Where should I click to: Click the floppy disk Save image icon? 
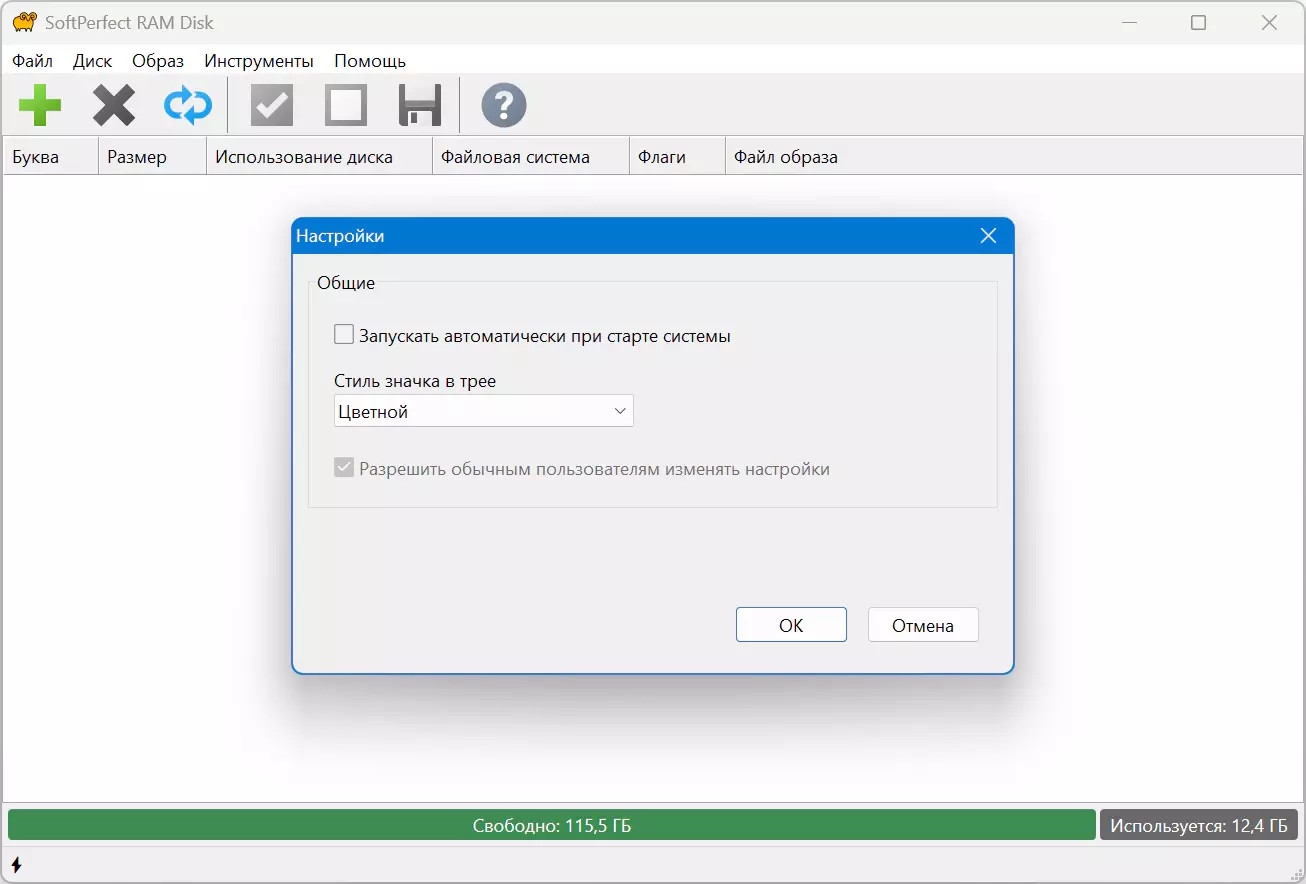[420, 105]
